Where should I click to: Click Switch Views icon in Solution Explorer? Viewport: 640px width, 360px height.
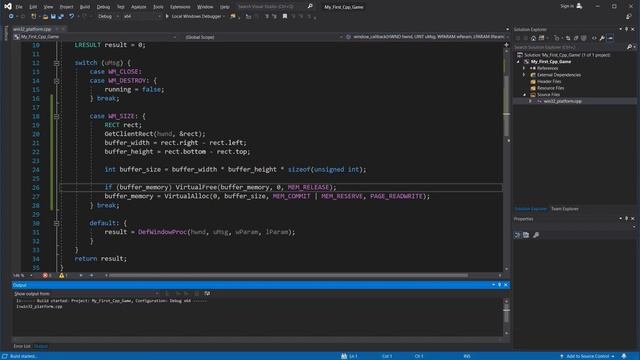542,38
